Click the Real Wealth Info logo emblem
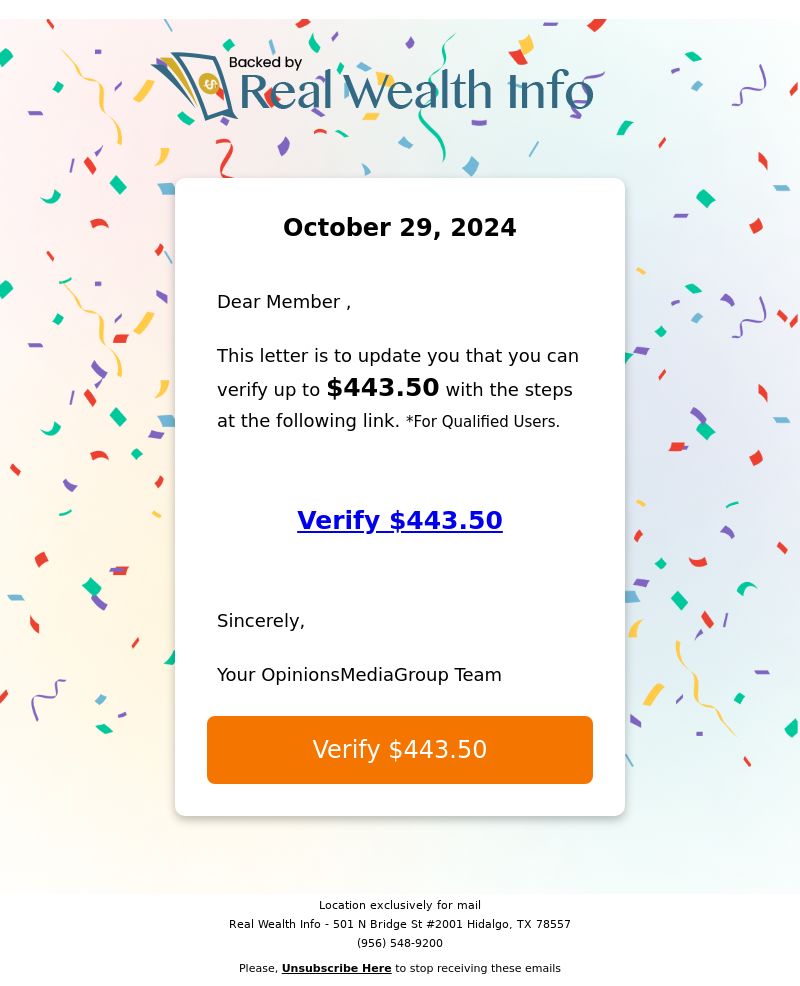800x986 pixels. pyautogui.click(x=194, y=86)
